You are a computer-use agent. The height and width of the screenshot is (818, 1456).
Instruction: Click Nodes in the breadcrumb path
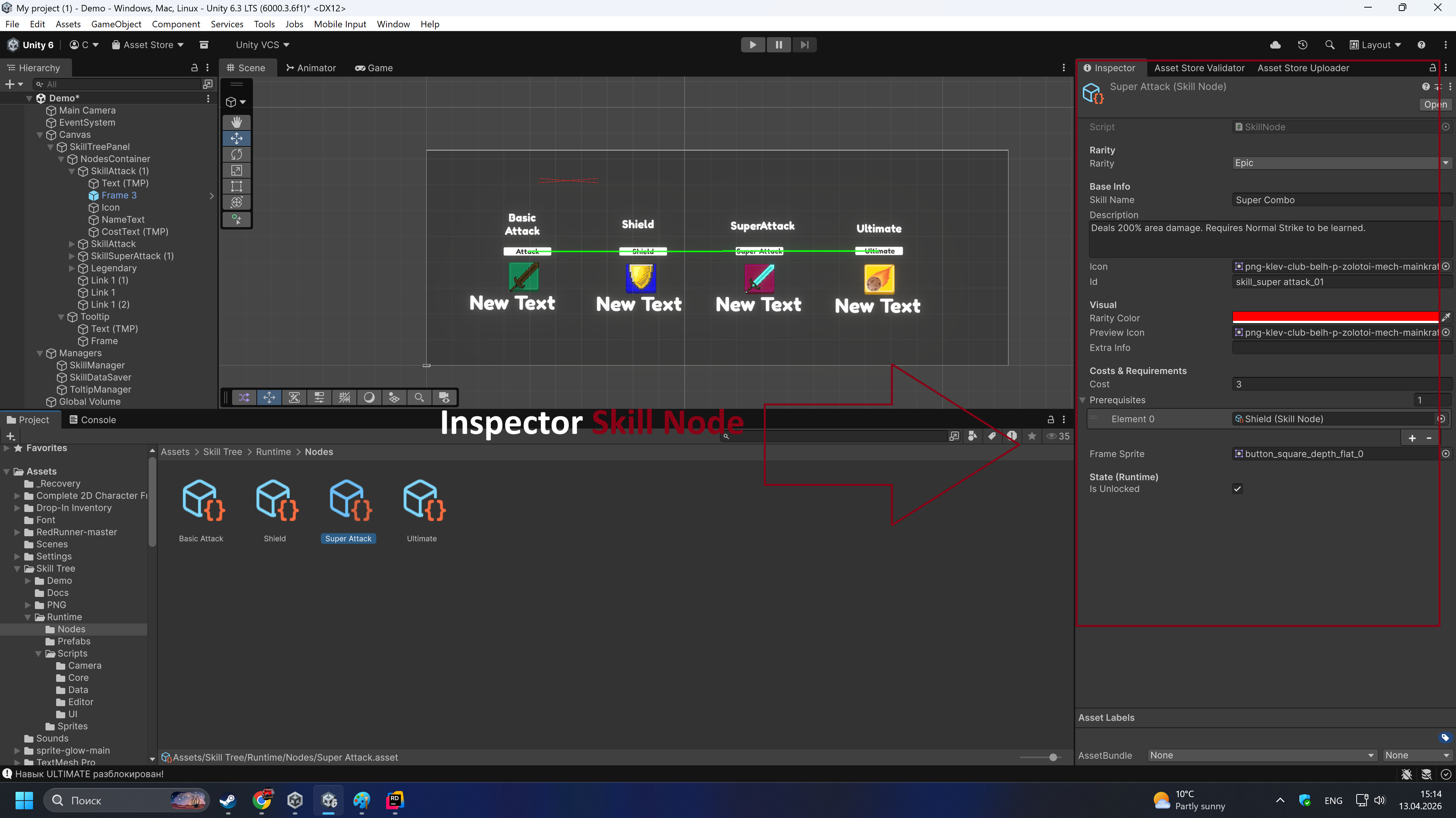pos(319,452)
